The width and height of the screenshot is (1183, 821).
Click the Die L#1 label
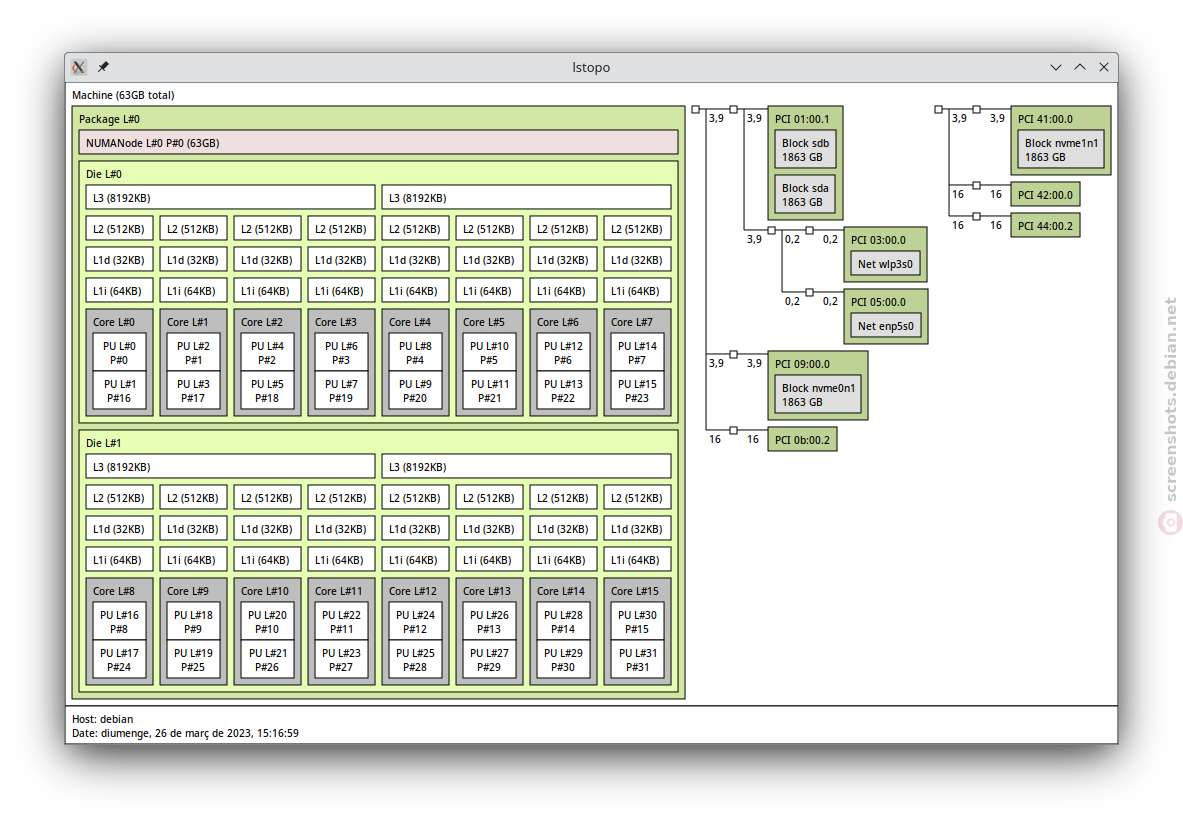tap(104, 443)
